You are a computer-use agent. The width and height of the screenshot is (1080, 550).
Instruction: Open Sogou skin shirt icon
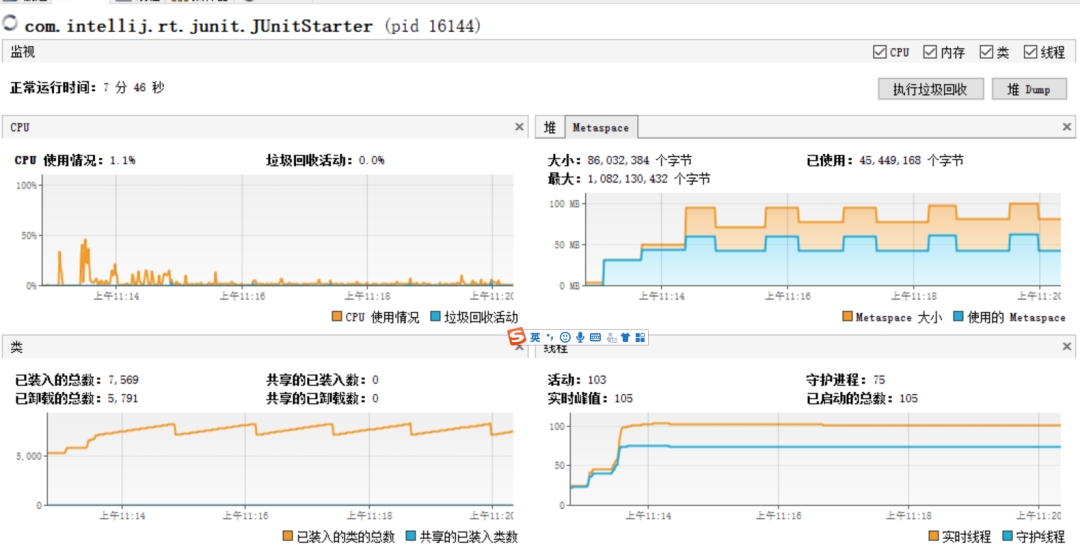tap(625, 338)
